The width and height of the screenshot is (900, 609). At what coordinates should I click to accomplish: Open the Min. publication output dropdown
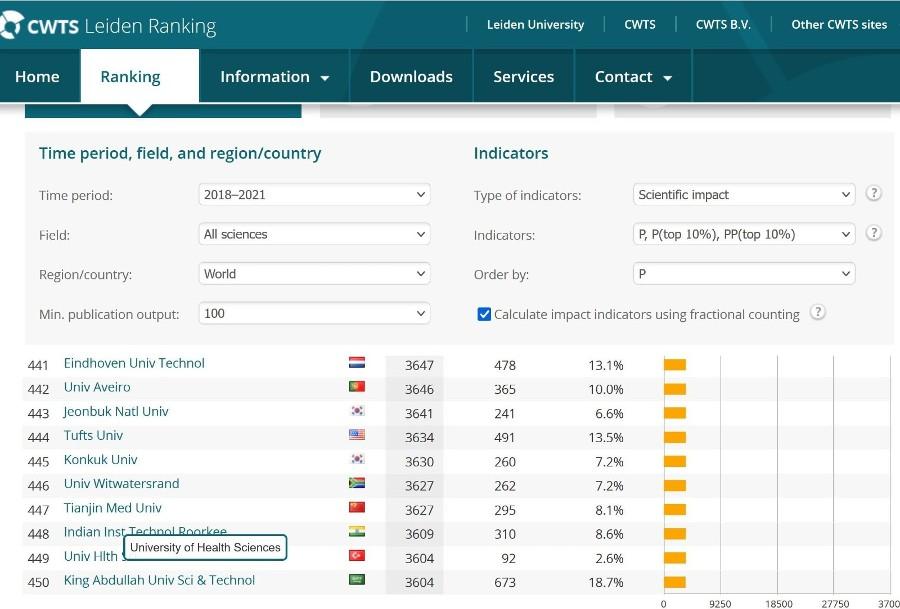[x=315, y=313]
